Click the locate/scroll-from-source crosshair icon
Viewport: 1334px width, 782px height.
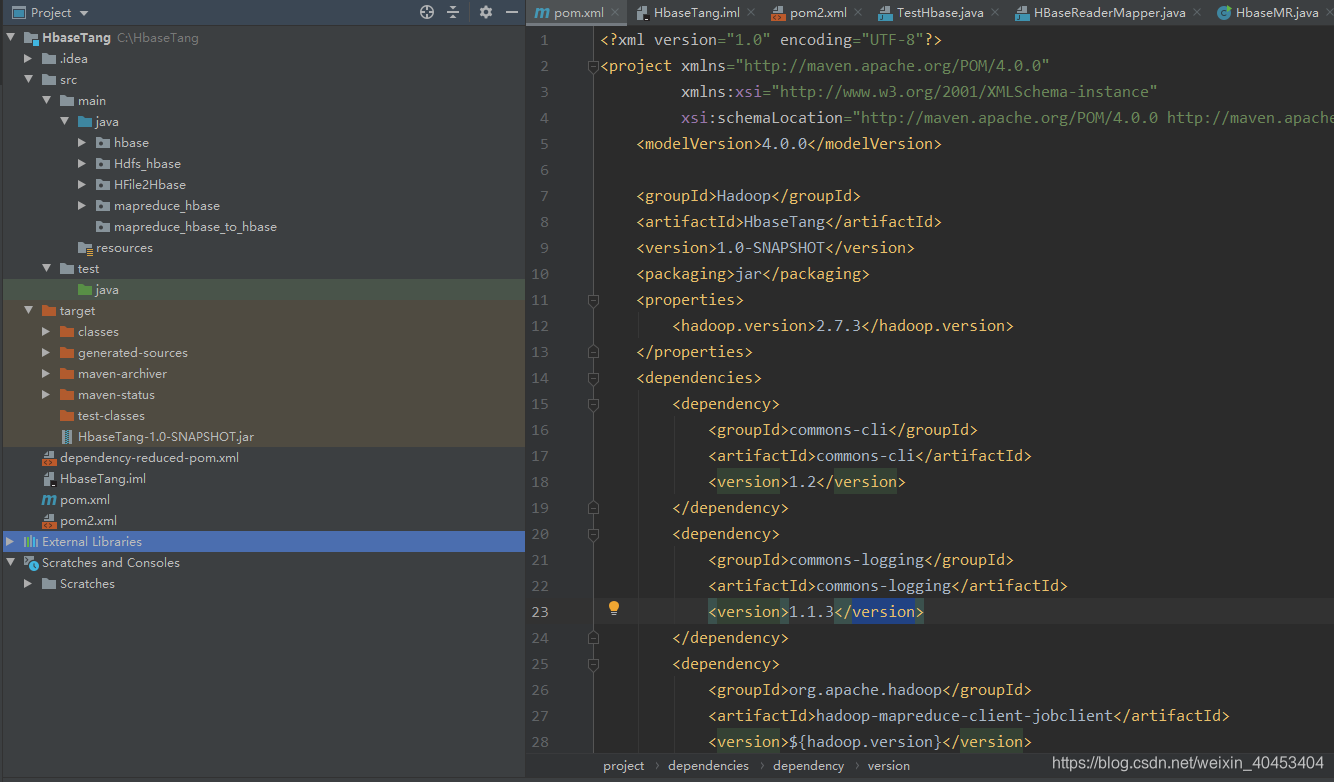[427, 12]
